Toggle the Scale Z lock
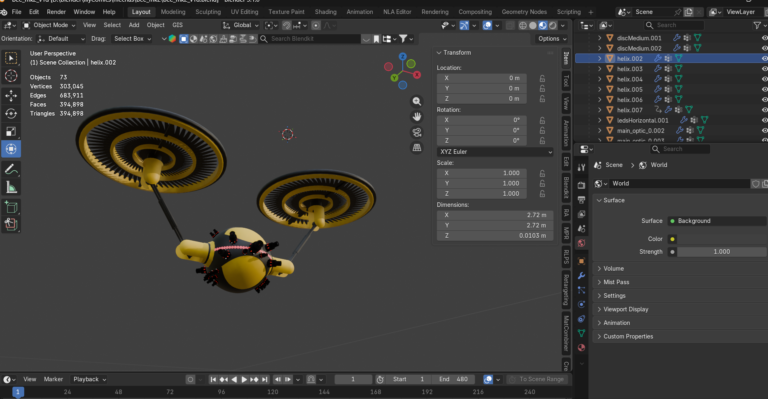The height and width of the screenshot is (399, 768). 542,194
